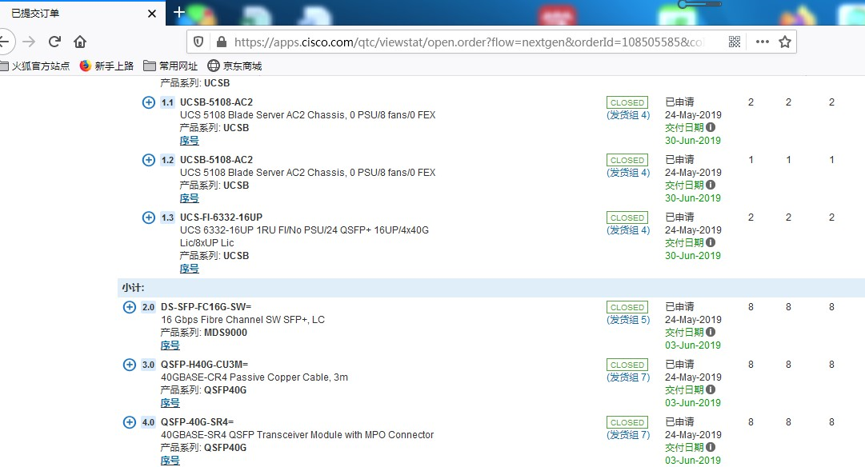Select 产品系列 MDS9000 text
The width and height of the screenshot is (865, 467).
click(x=204, y=332)
